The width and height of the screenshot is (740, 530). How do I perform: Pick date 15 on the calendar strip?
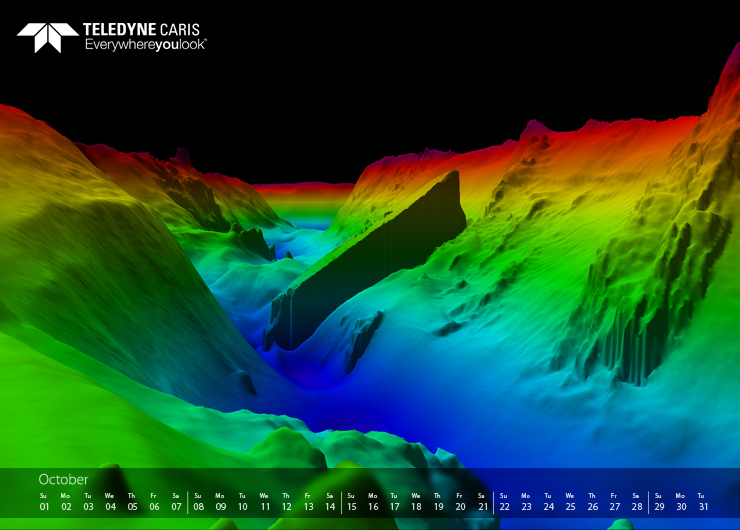[x=352, y=506]
